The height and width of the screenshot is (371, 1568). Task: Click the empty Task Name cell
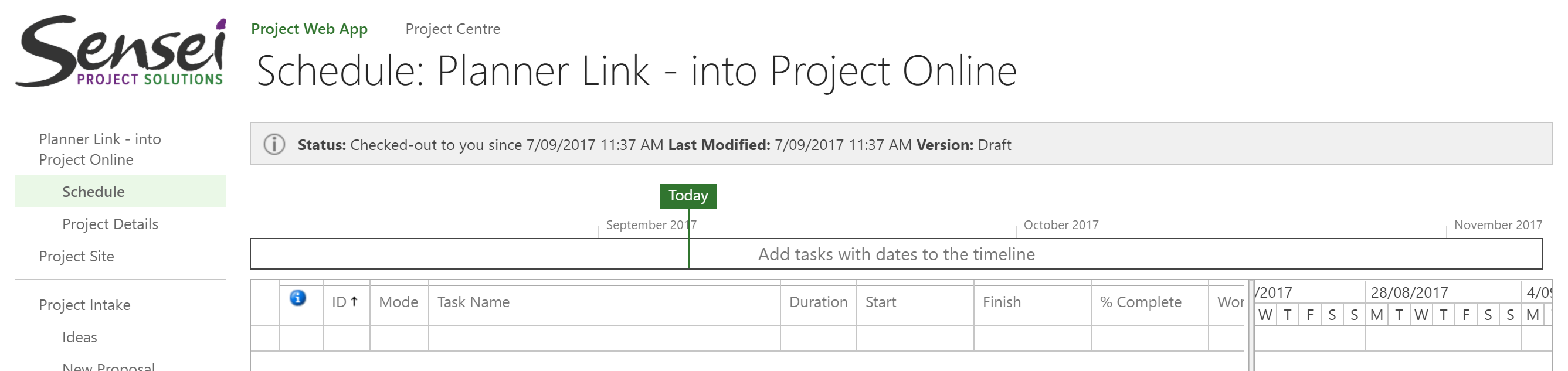click(x=605, y=338)
